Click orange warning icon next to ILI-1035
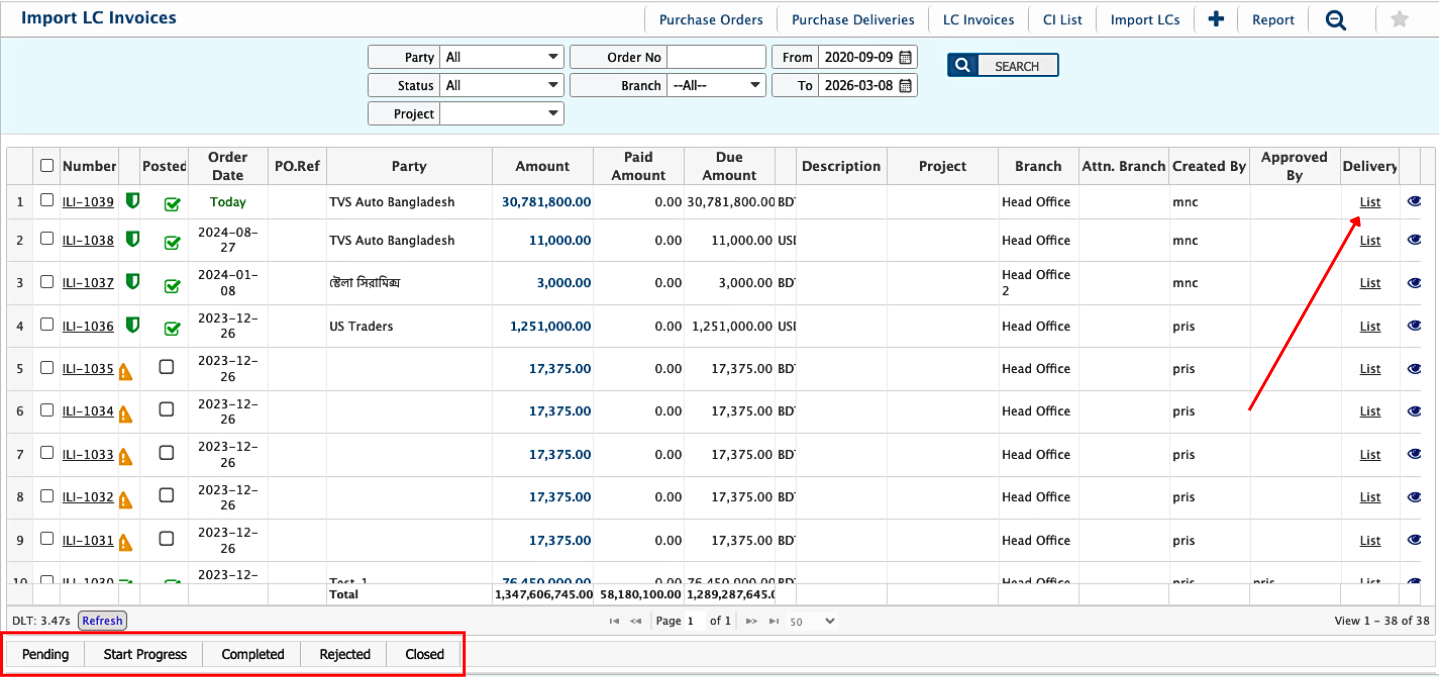 tap(126, 370)
